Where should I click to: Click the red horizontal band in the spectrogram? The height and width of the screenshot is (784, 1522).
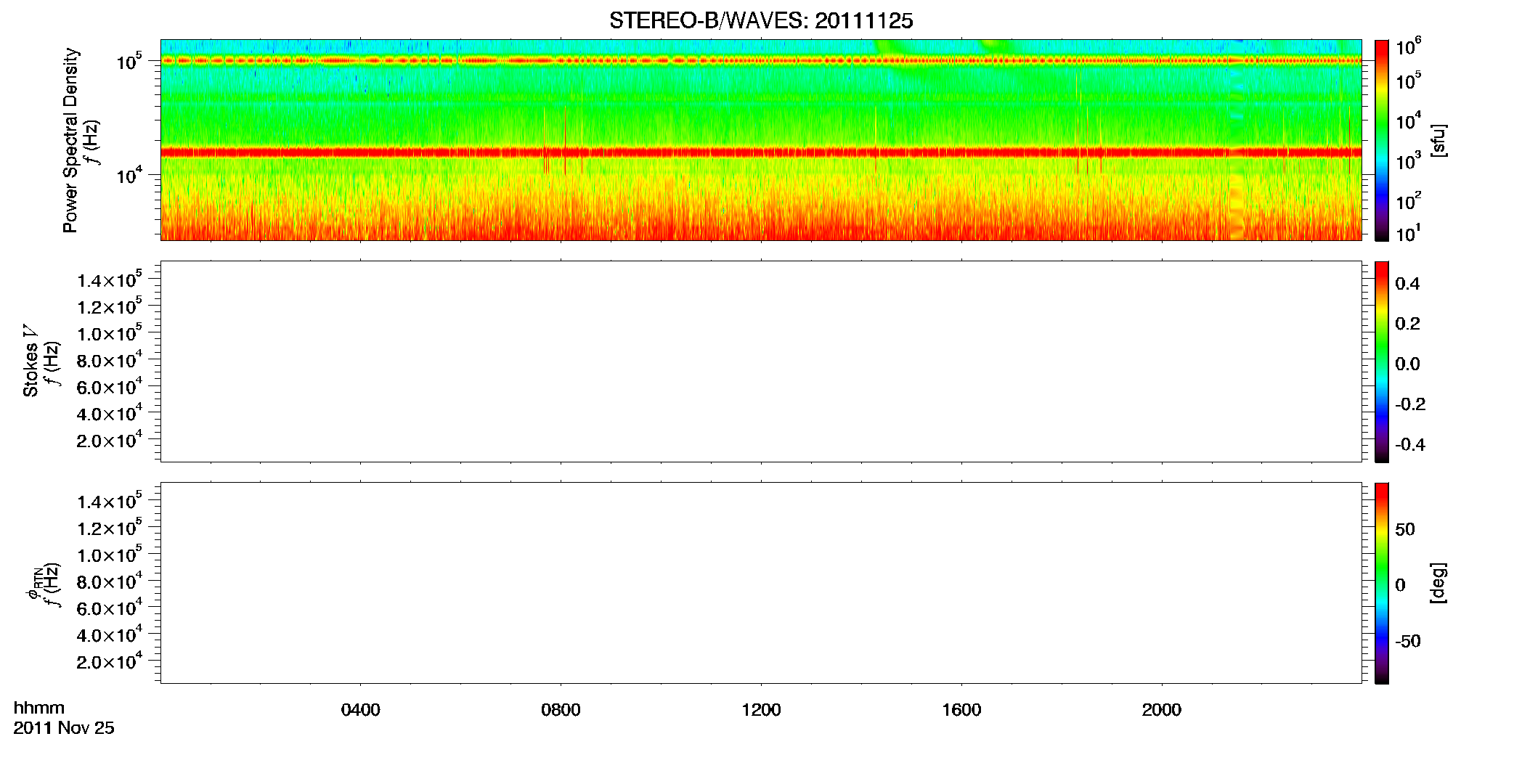(761, 152)
